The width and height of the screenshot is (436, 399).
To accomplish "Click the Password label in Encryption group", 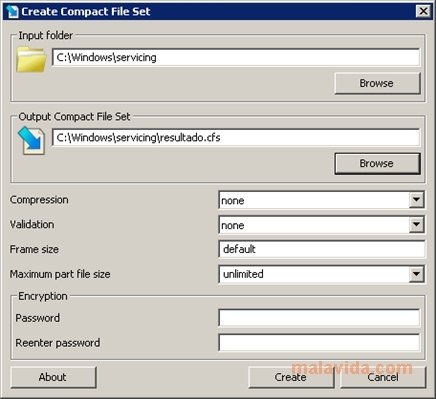I will point(38,318).
